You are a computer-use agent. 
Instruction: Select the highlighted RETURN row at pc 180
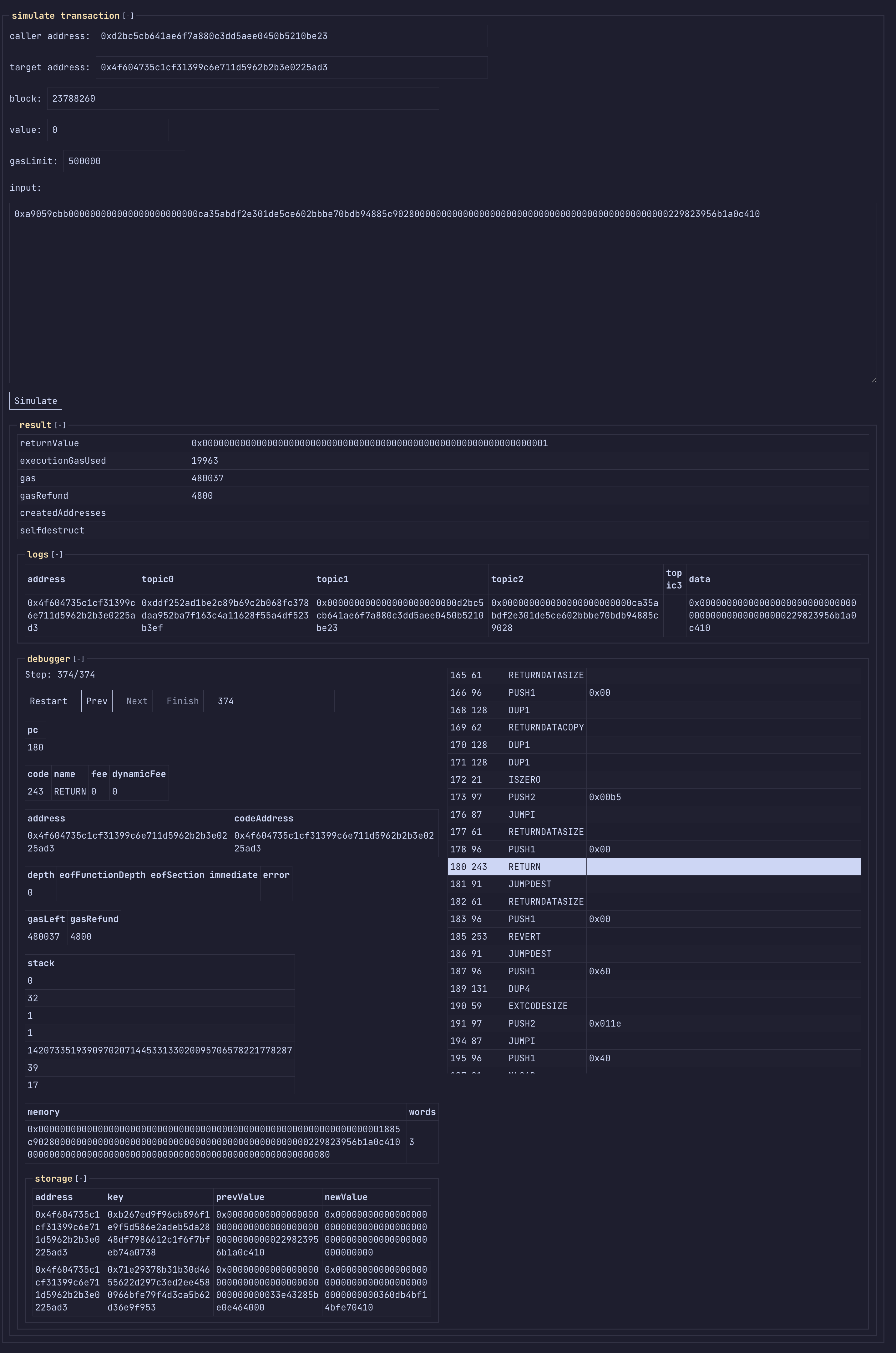click(654, 867)
